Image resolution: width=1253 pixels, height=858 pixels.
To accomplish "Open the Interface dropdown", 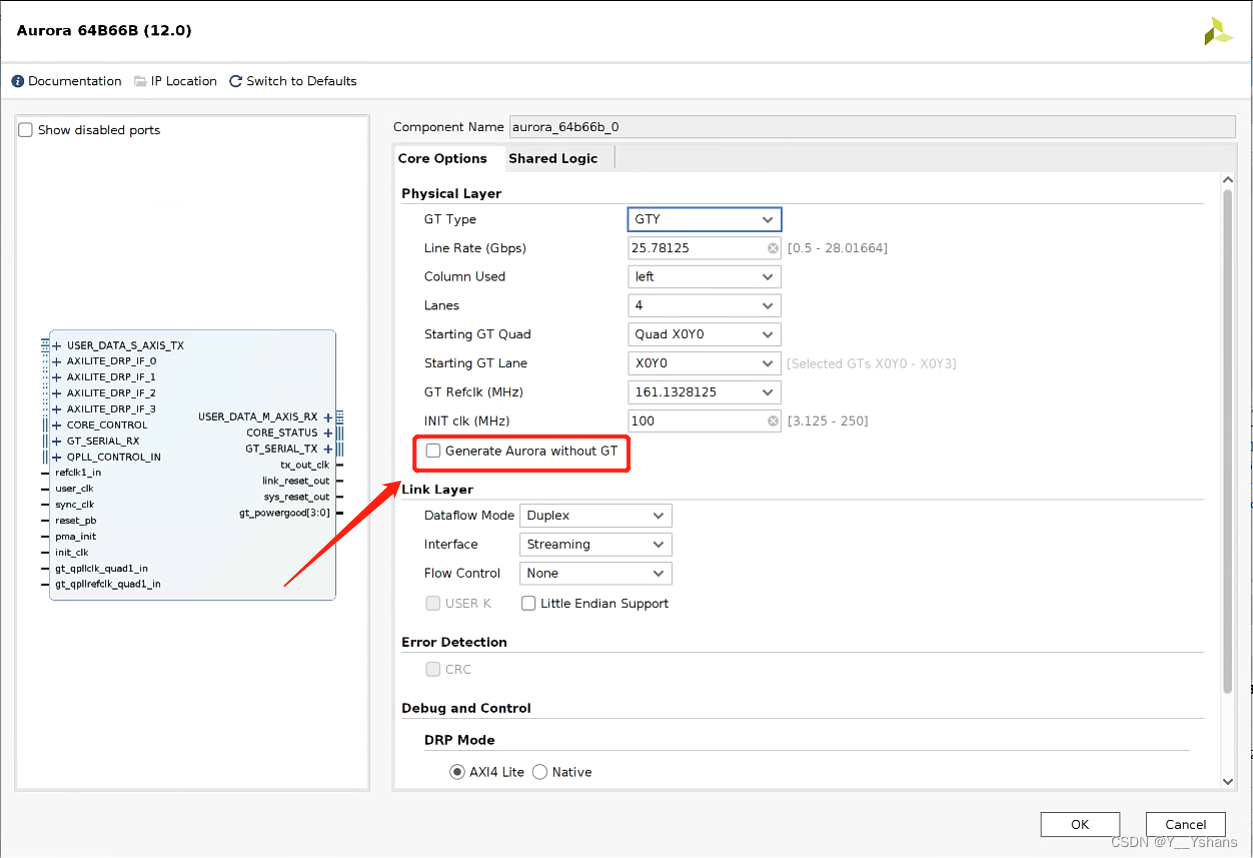I will click(x=596, y=545).
